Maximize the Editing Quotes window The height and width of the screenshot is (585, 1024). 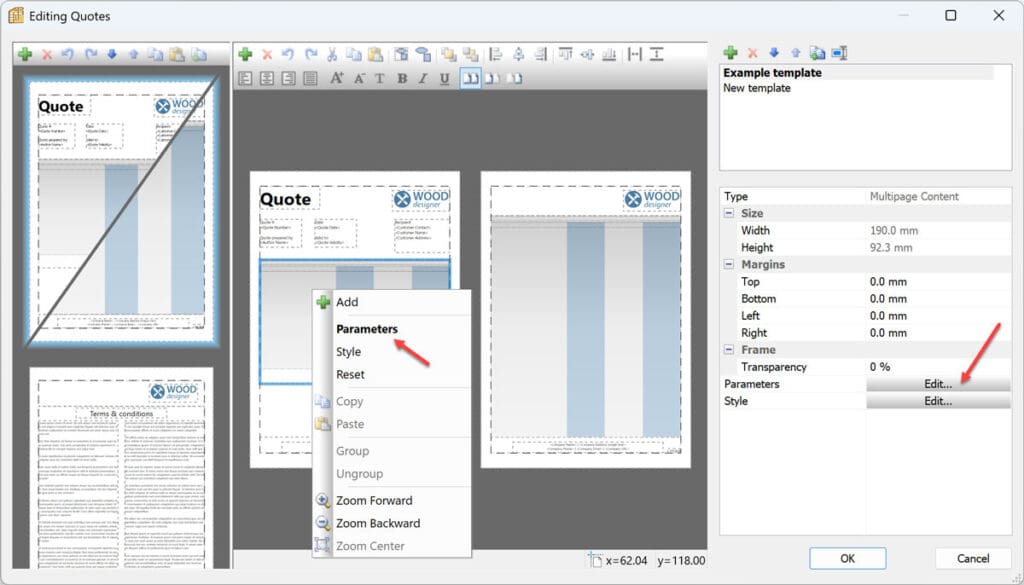pos(951,16)
